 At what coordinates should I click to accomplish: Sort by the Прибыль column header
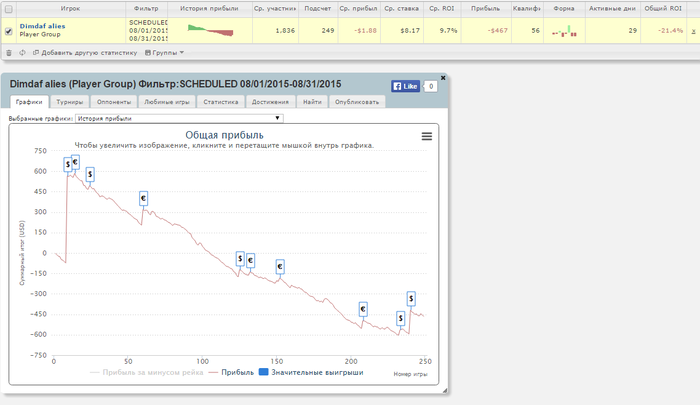click(x=486, y=8)
